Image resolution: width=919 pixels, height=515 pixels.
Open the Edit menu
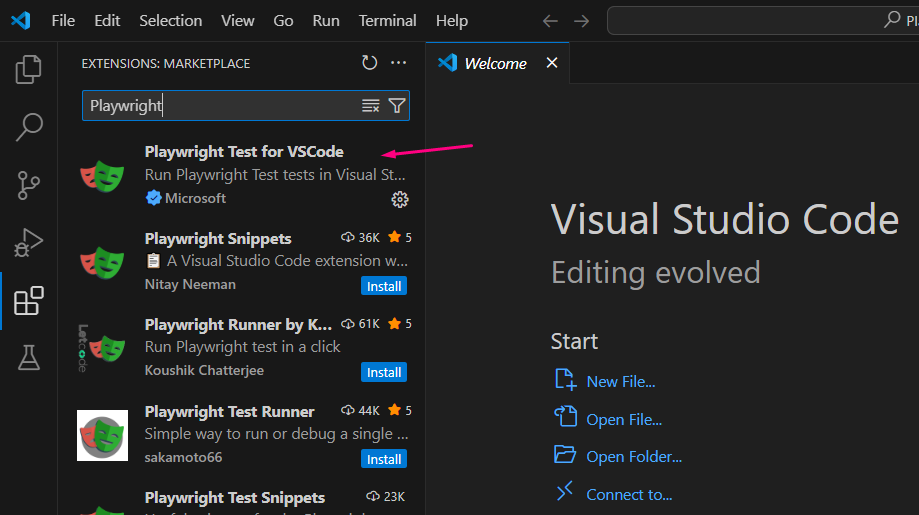pos(107,21)
